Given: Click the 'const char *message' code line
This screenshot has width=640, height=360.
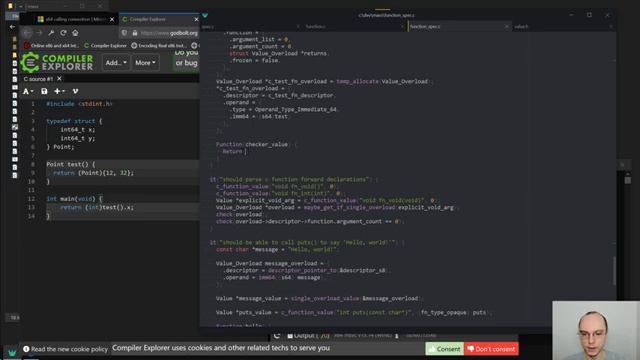Looking at the screenshot, I should tap(276, 249).
